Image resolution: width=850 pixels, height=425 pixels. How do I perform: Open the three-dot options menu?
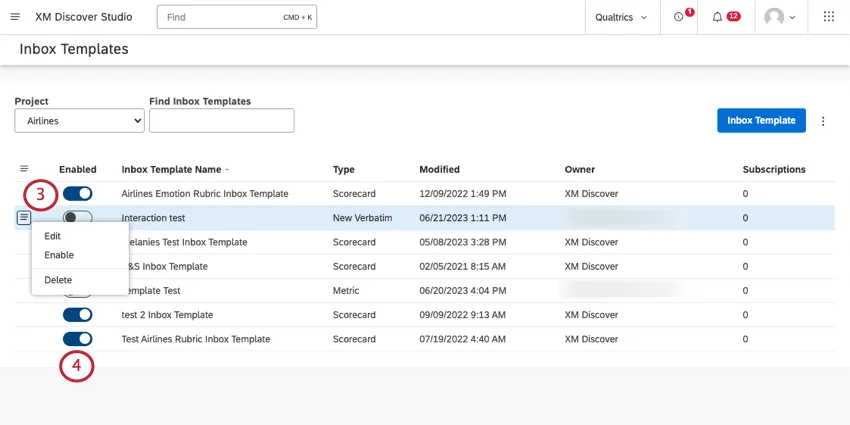point(823,121)
